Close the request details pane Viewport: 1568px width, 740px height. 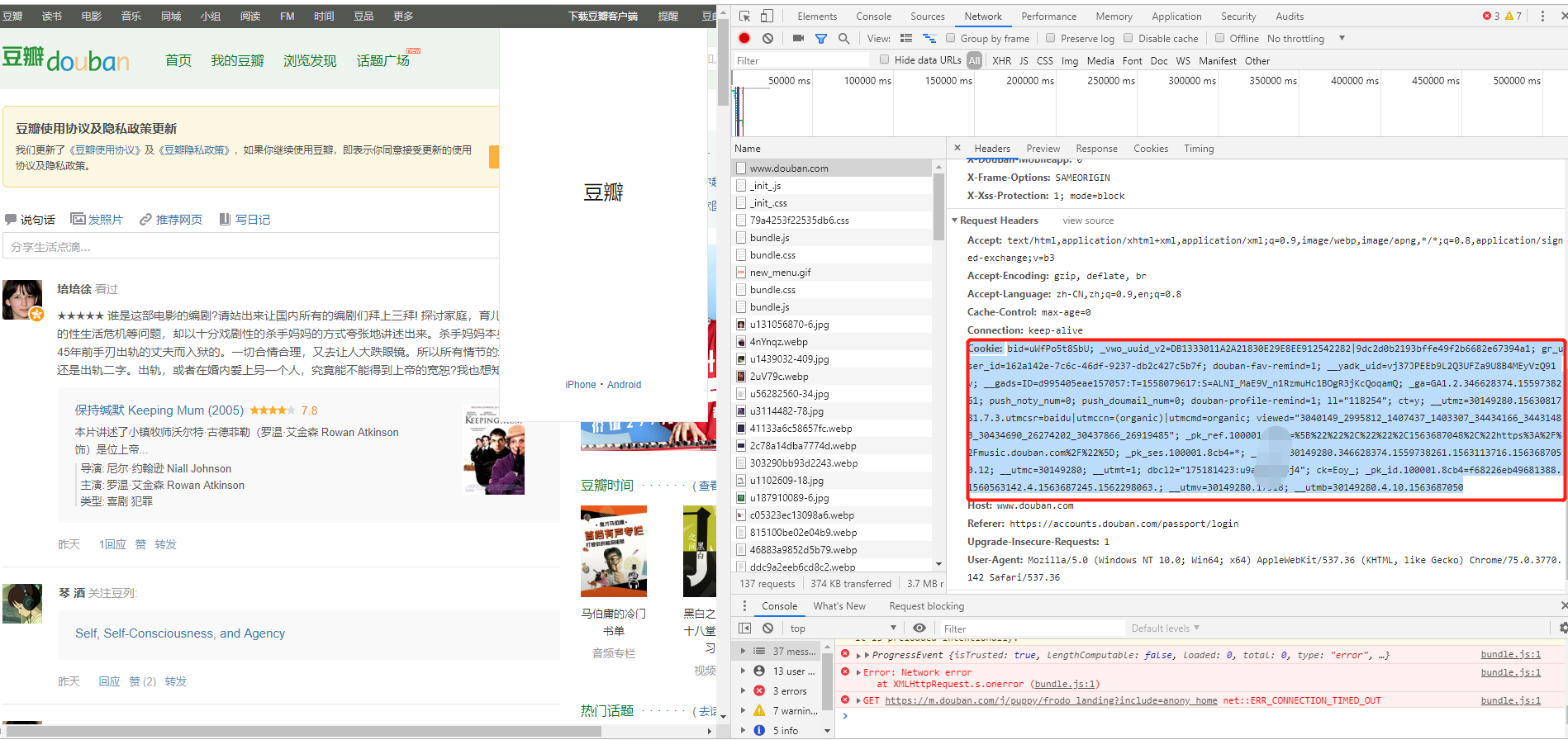click(x=957, y=148)
